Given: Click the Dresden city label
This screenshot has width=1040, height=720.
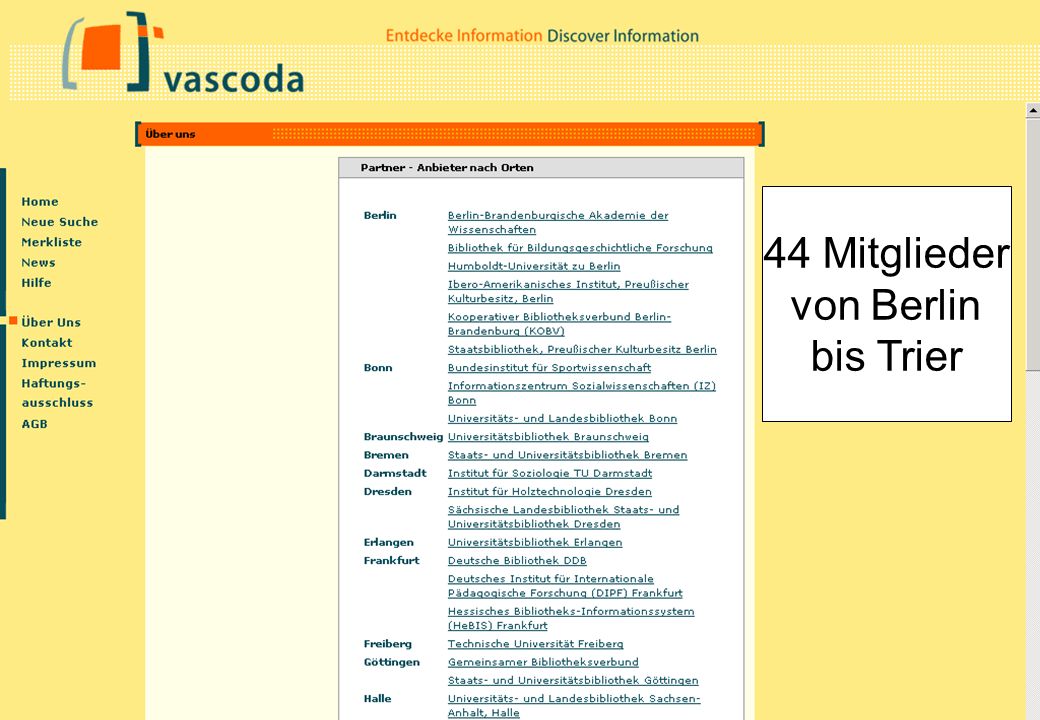Looking at the screenshot, I should 387,492.
